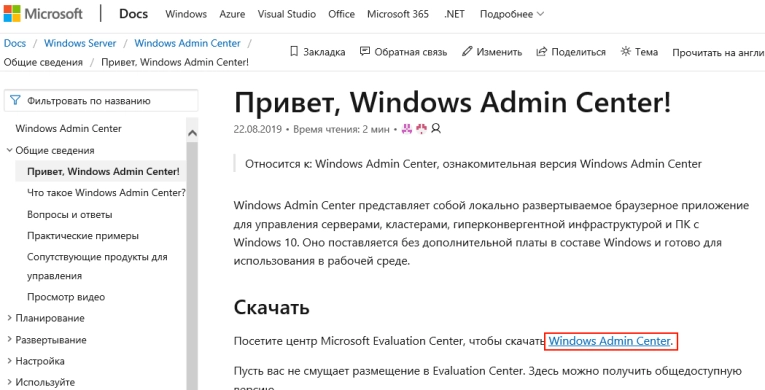Screen dimensions: 765x390
Task: Click the third contributor person icon
Action: click(436, 129)
